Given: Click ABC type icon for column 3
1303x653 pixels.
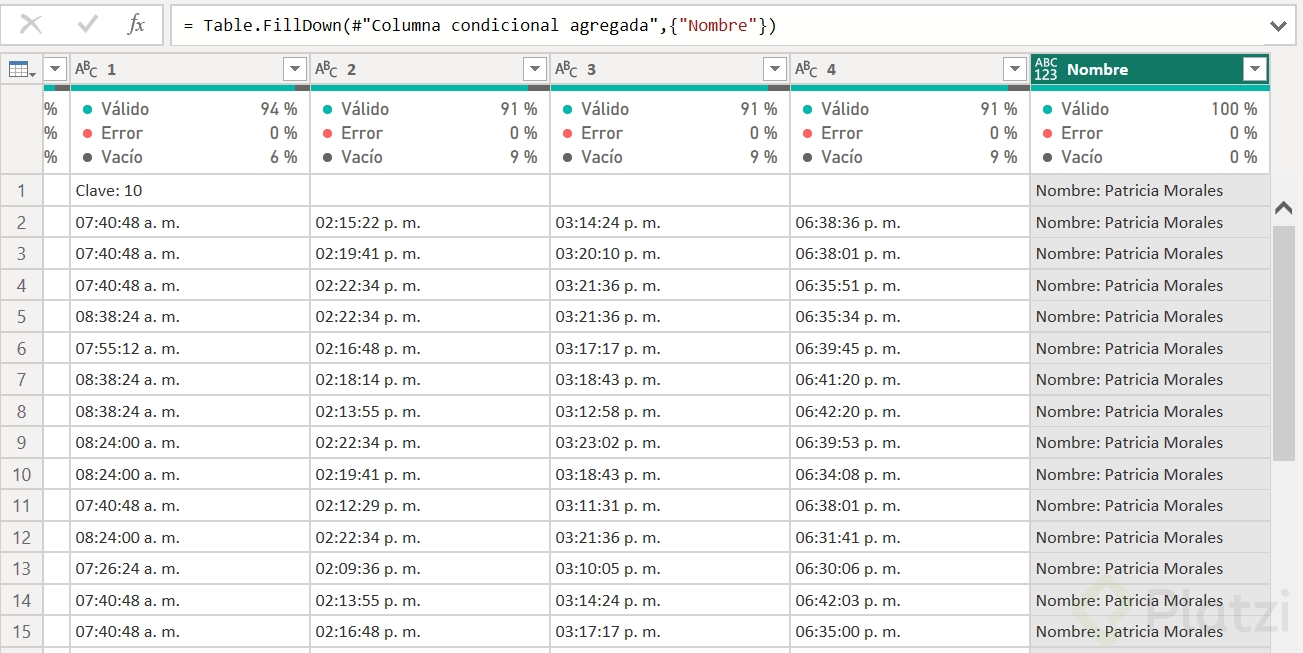Looking at the screenshot, I should point(567,69).
